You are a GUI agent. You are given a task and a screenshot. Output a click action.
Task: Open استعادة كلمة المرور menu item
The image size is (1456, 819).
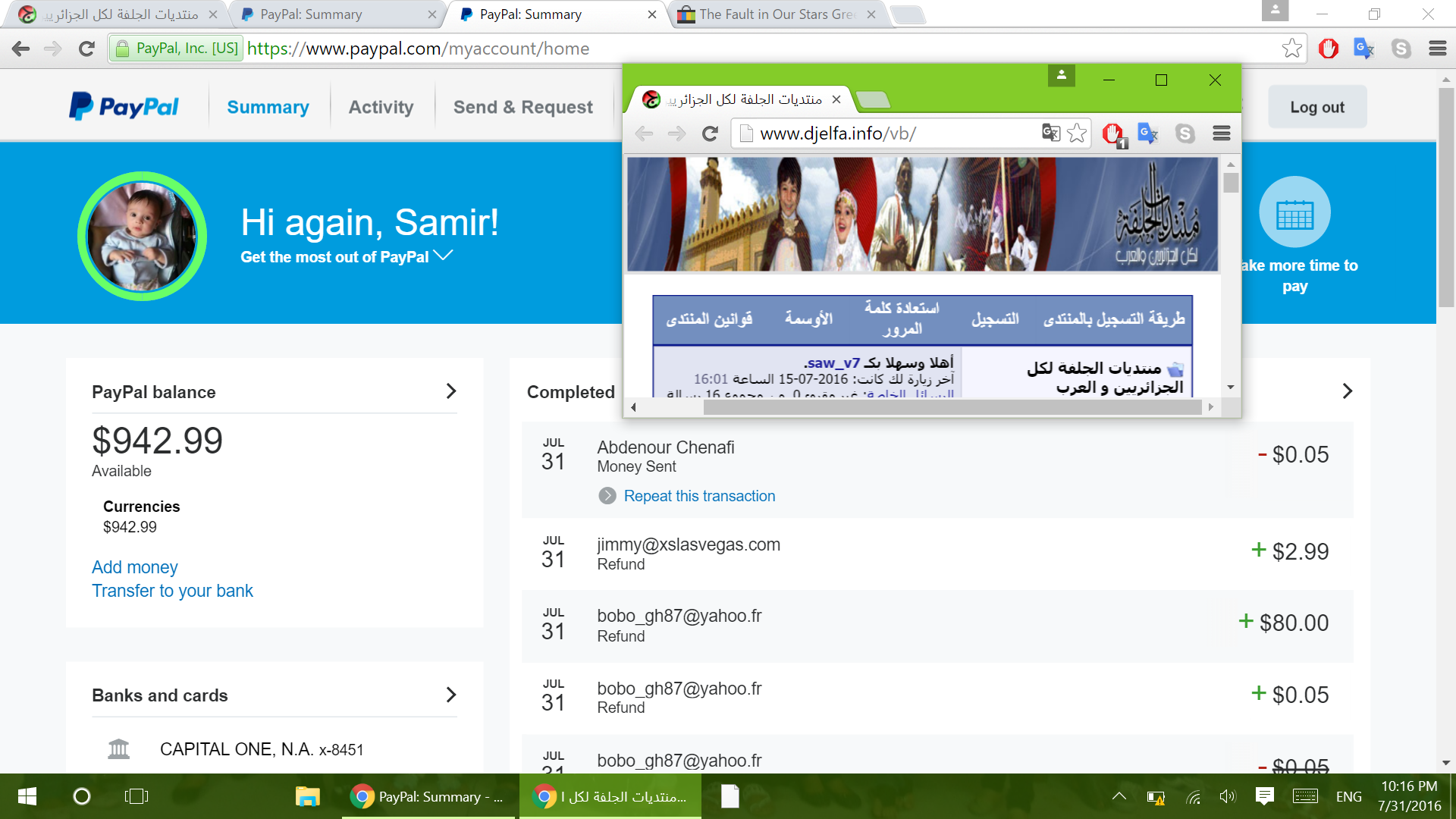[902, 318]
